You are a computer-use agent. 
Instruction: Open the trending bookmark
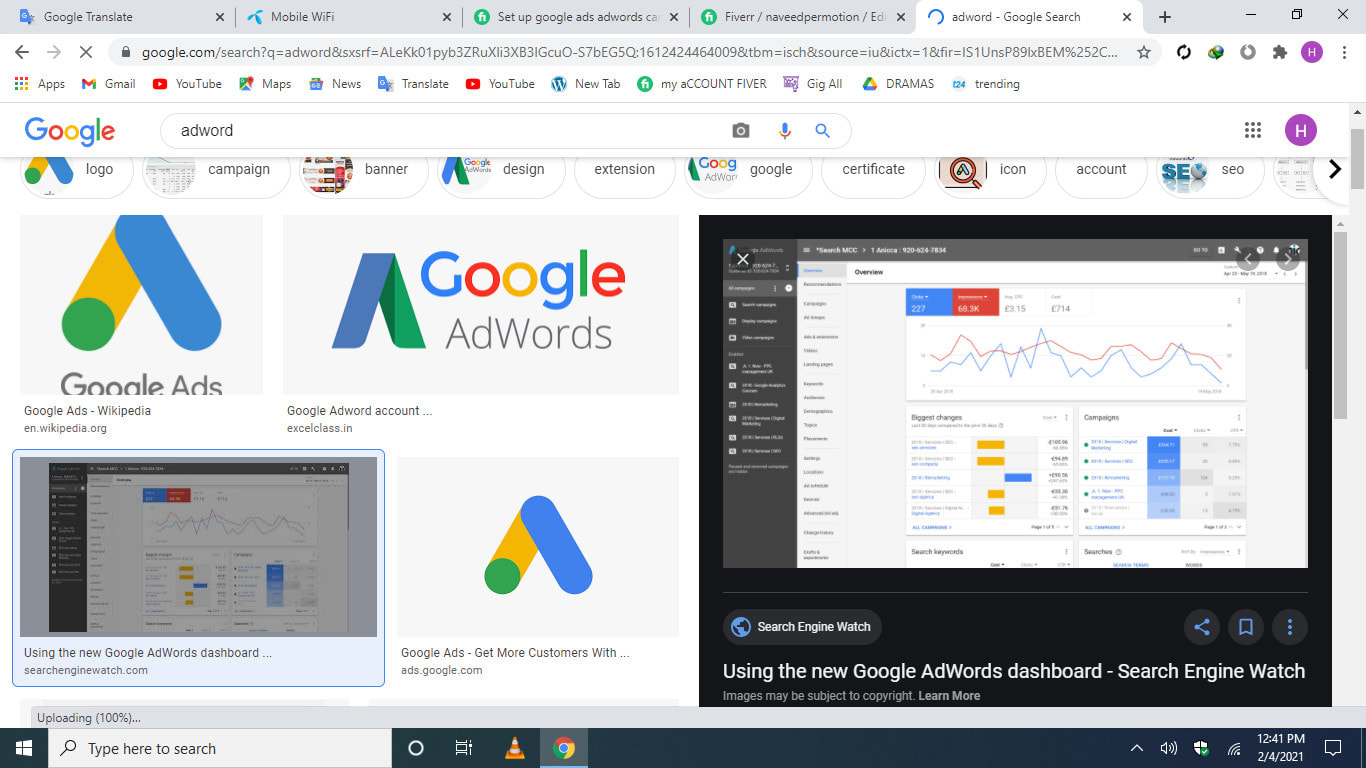(x=986, y=84)
